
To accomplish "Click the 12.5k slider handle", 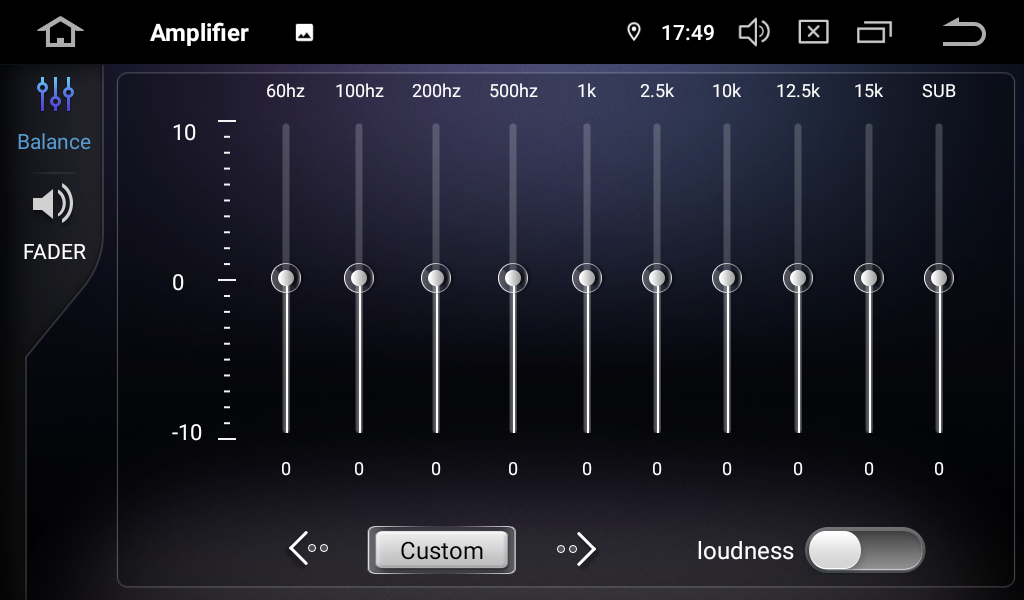I will click(x=798, y=278).
